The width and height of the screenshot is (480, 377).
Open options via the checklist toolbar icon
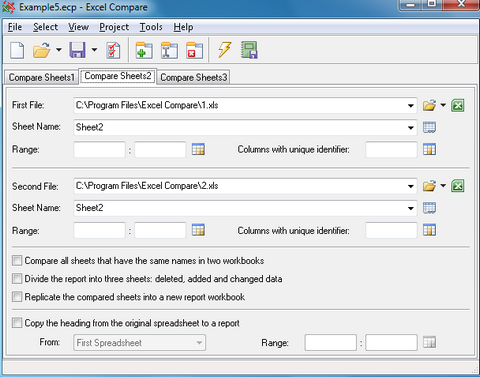[113, 50]
